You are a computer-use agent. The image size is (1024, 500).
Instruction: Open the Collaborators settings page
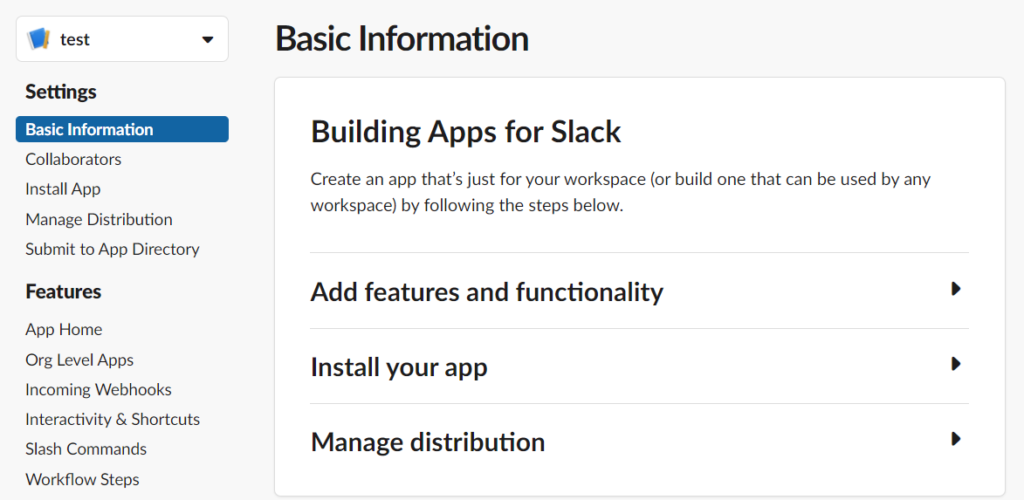pos(73,159)
